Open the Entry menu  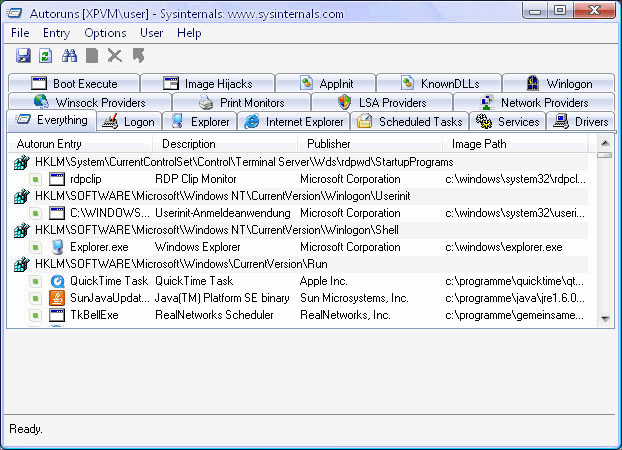point(56,33)
